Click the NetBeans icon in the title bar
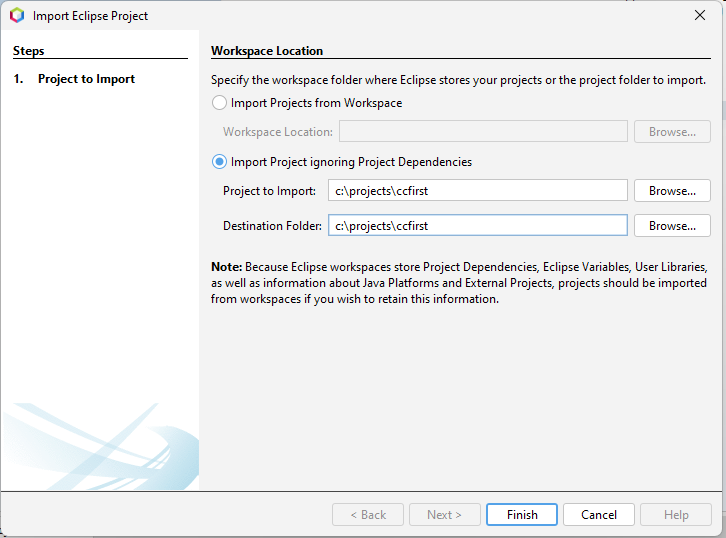This screenshot has height=538, width=726. point(17,16)
